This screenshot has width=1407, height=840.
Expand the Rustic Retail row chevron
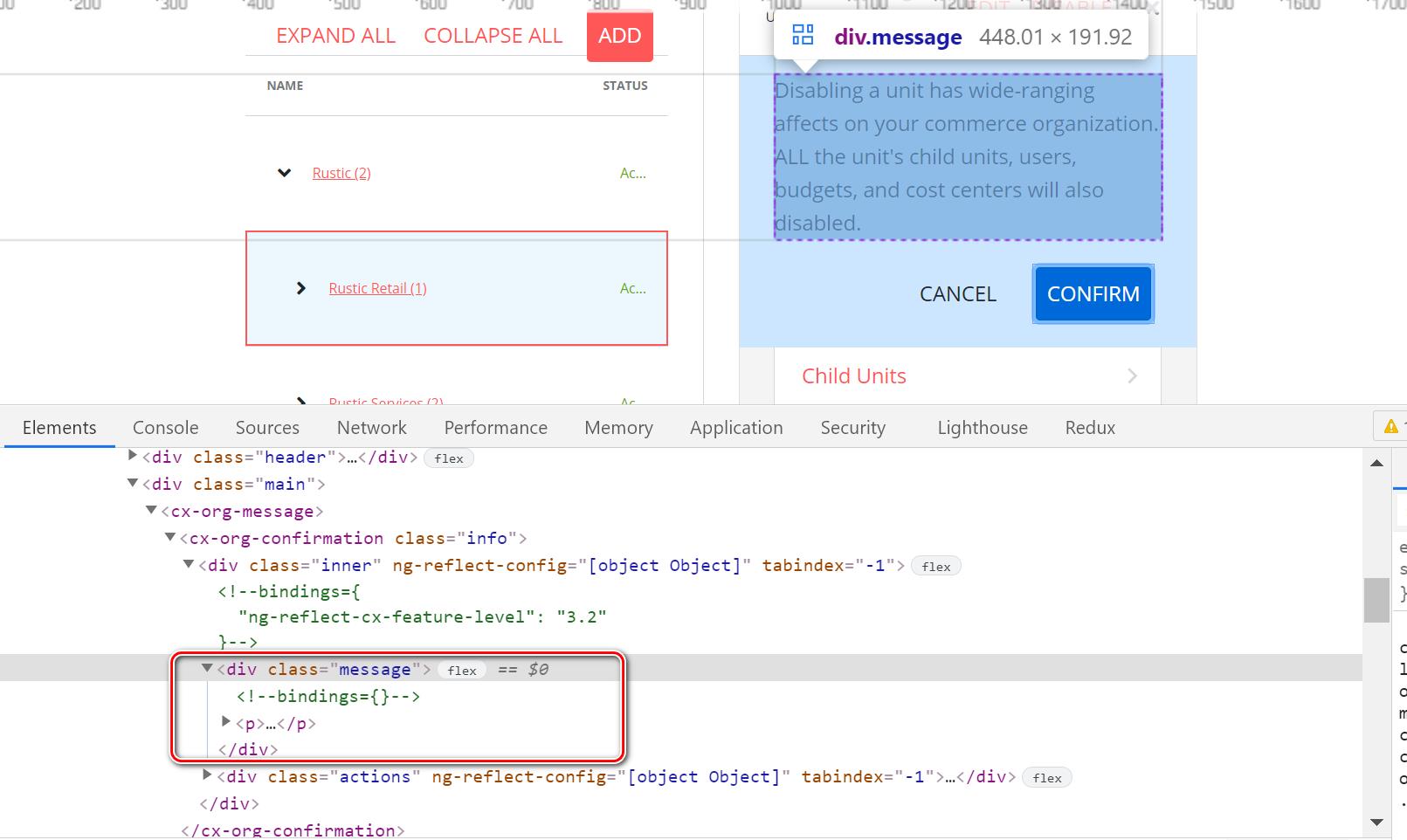click(301, 288)
